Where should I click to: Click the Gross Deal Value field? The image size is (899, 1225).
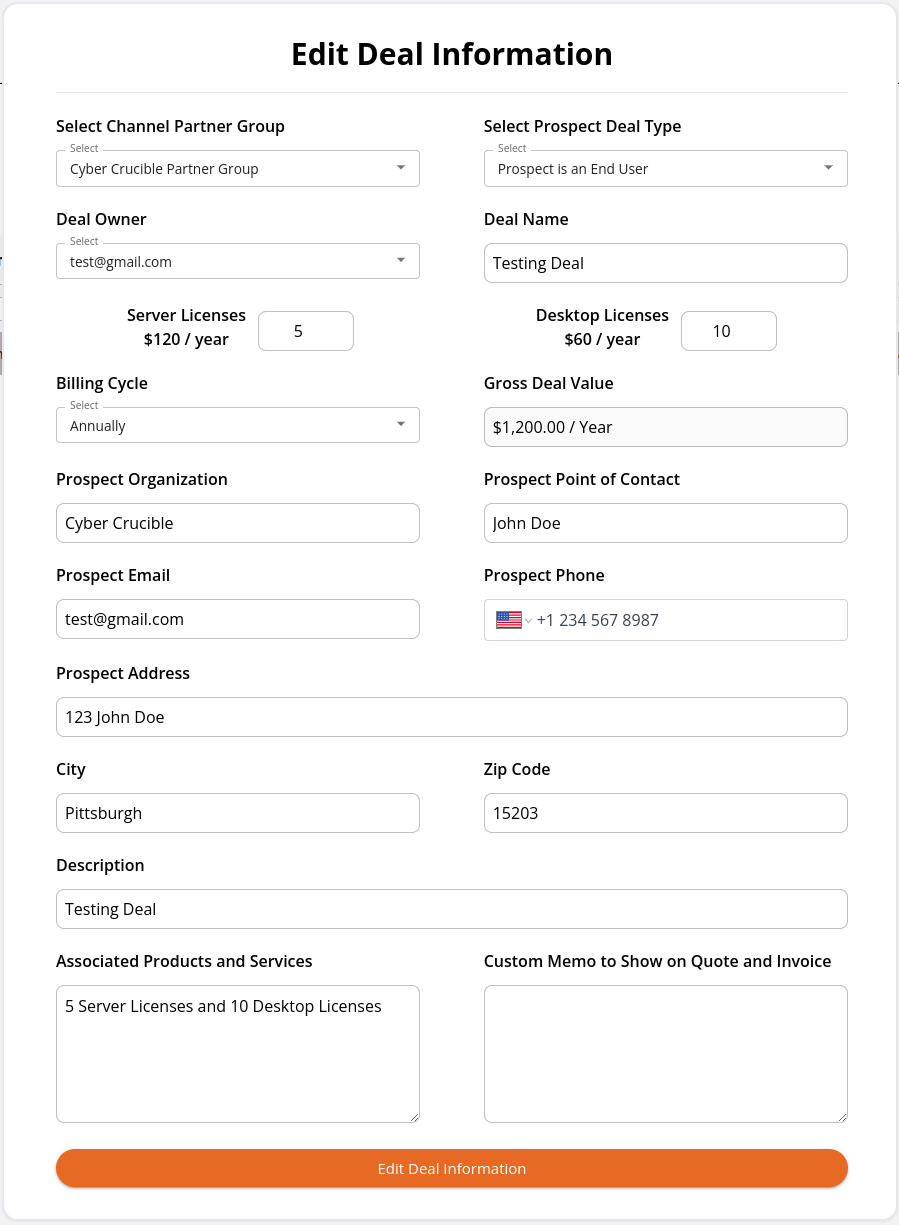click(x=666, y=427)
